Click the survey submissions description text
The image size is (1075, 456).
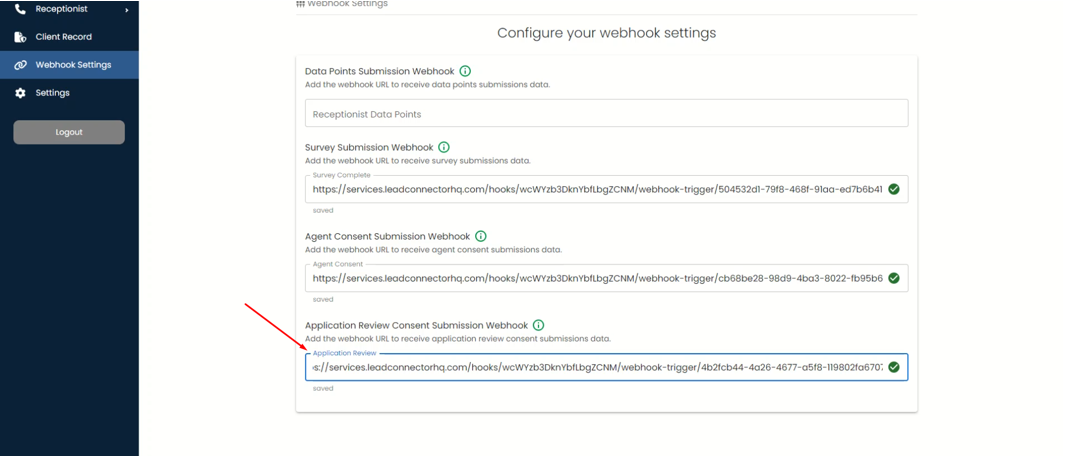[x=418, y=161]
